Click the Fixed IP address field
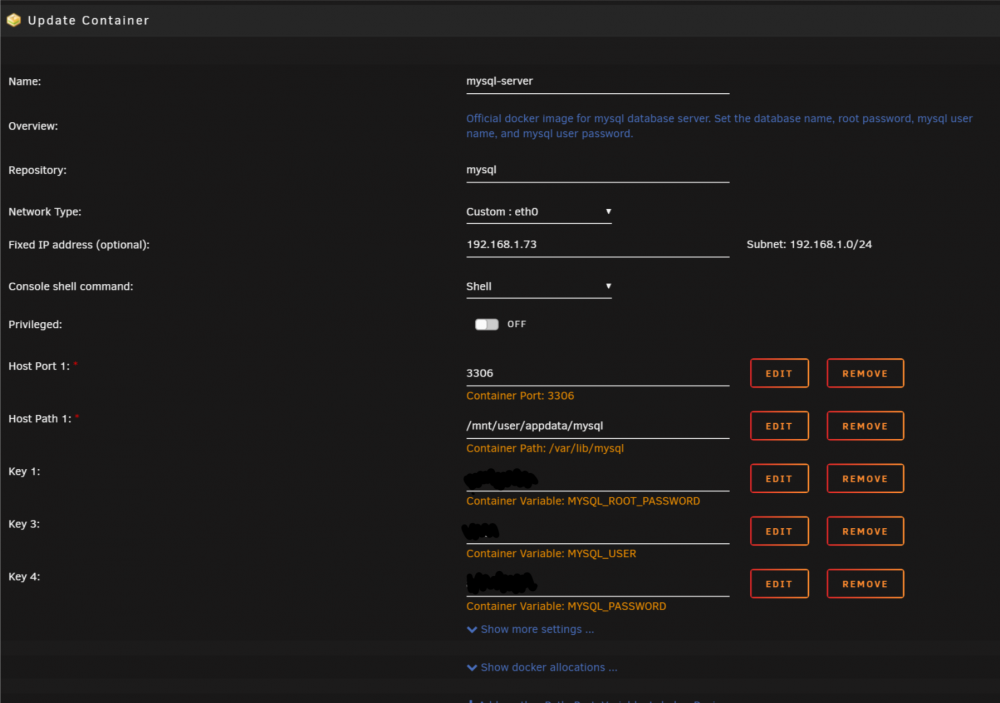Screen dimensions: 1000x703 click(x=598, y=245)
